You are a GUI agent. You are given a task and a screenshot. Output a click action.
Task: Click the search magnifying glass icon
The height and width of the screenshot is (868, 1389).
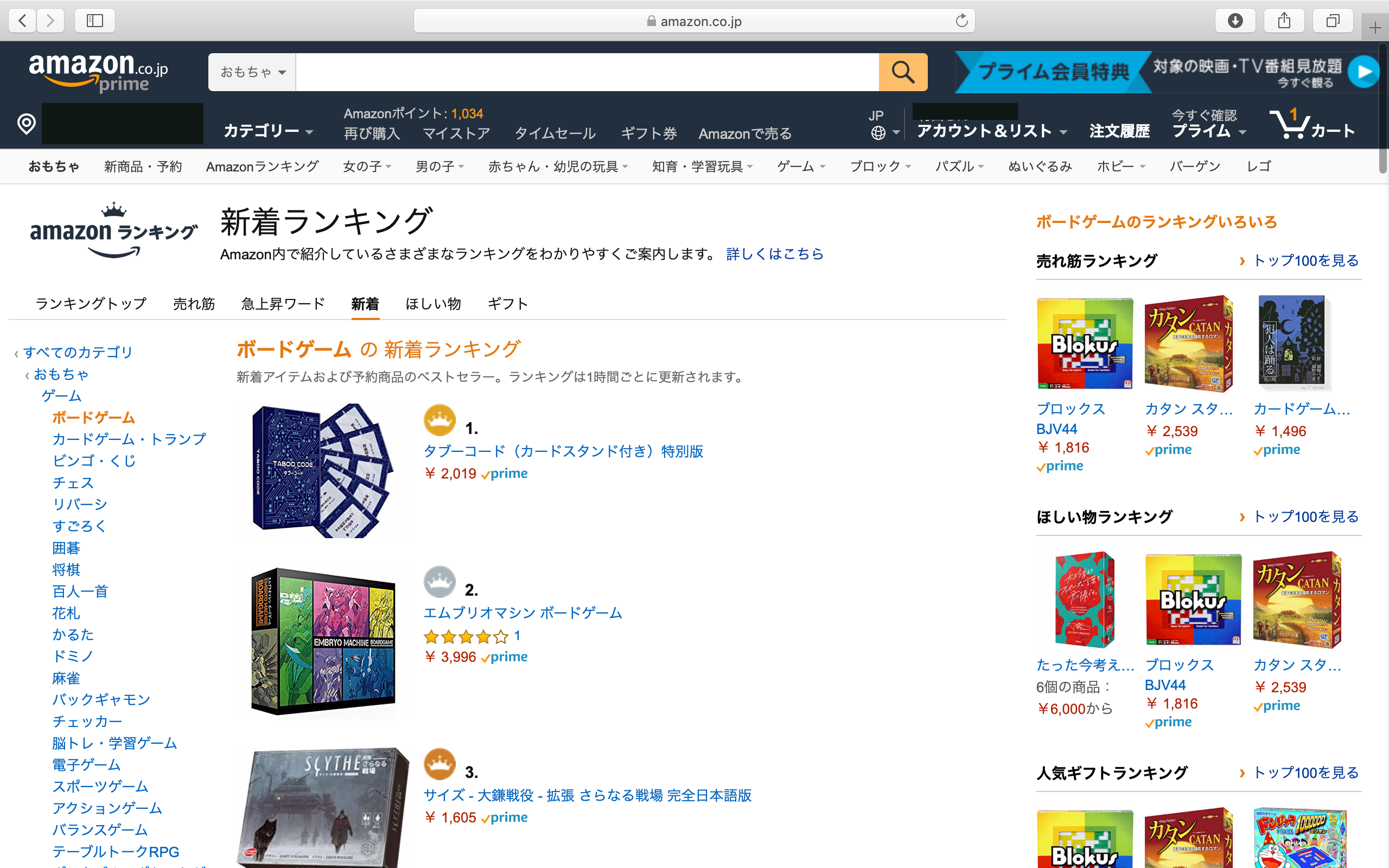click(903, 72)
